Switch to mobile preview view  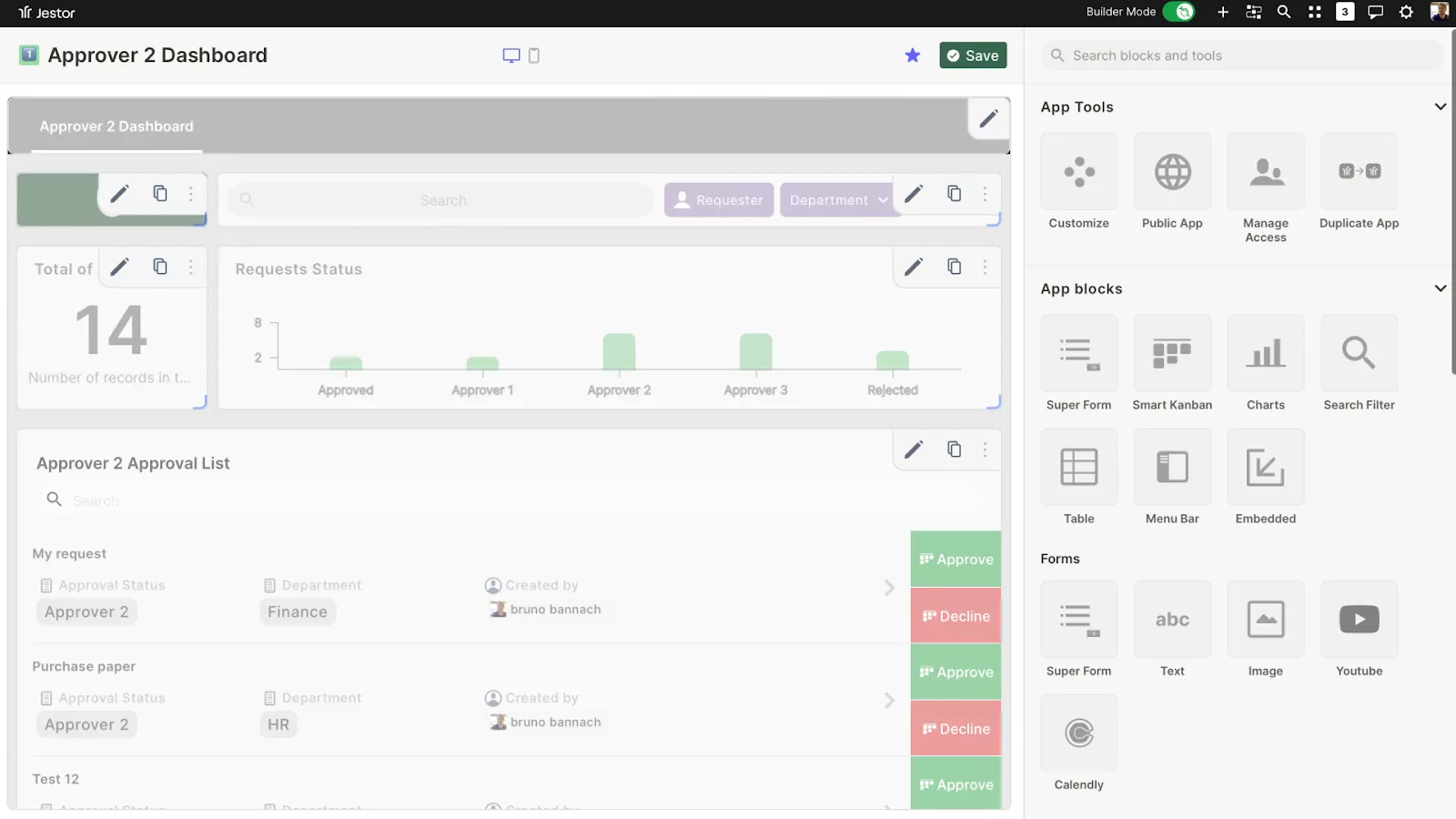pos(534,56)
